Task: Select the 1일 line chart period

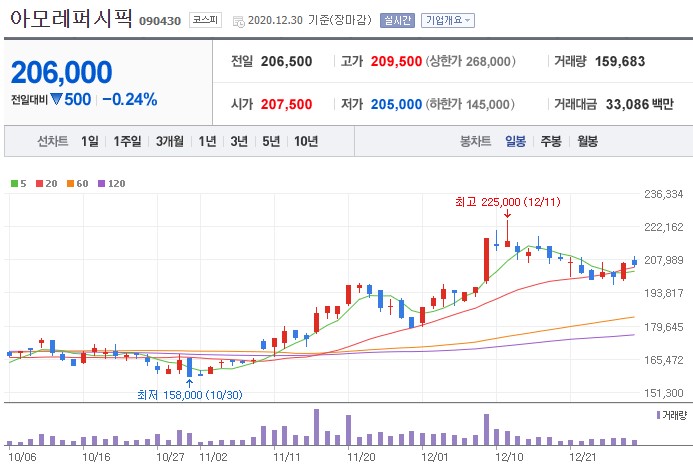Action: tap(90, 141)
